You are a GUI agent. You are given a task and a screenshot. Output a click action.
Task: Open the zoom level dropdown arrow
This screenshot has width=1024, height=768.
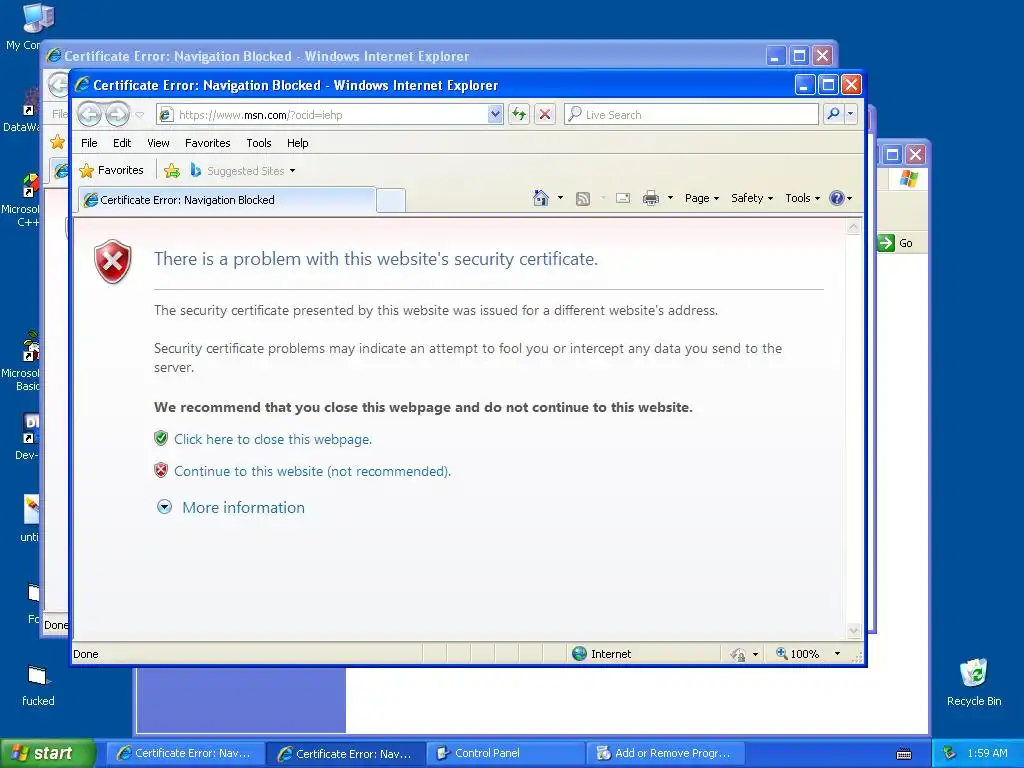tap(837, 654)
